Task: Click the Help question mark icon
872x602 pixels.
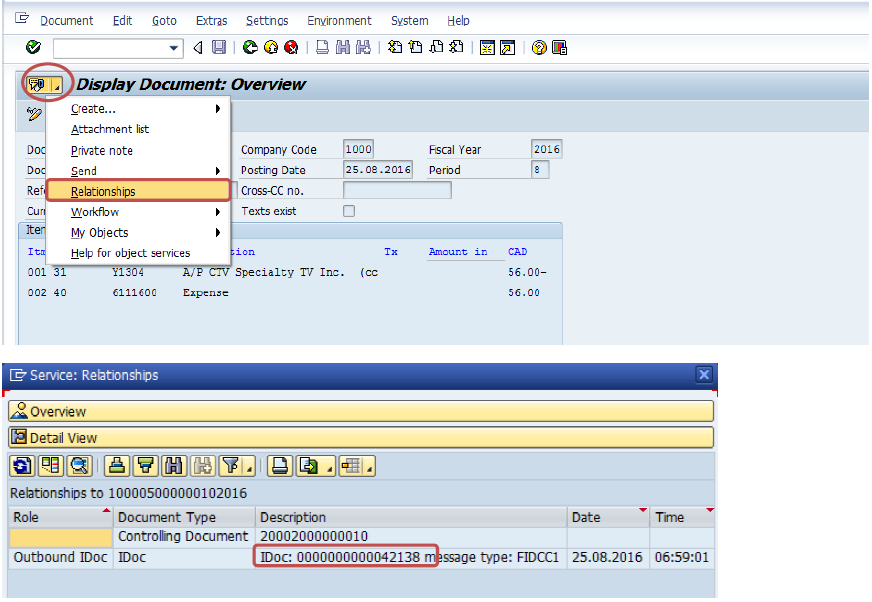Action: point(539,47)
